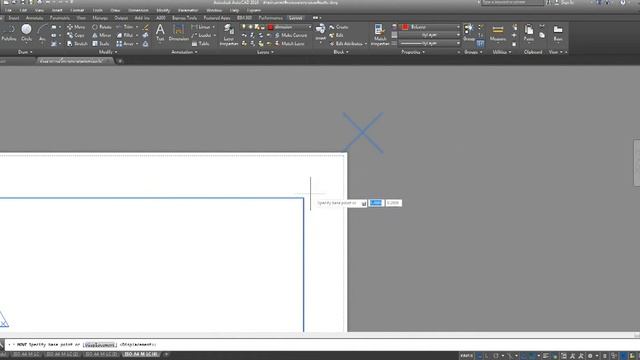Click the Paste clipboard icon

pyautogui.click(x=529, y=33)
